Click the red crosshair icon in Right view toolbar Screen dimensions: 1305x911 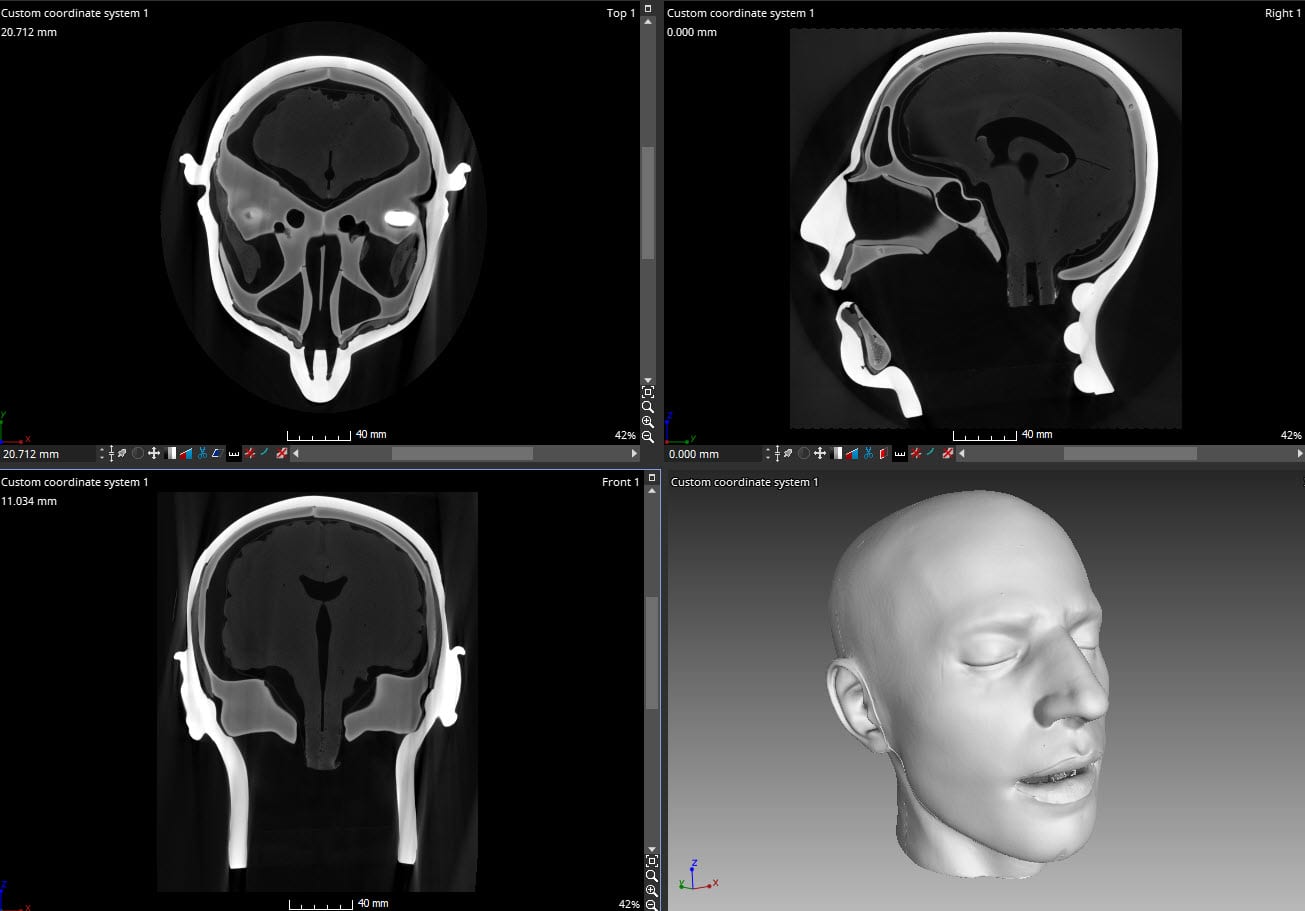coord(915,453)
